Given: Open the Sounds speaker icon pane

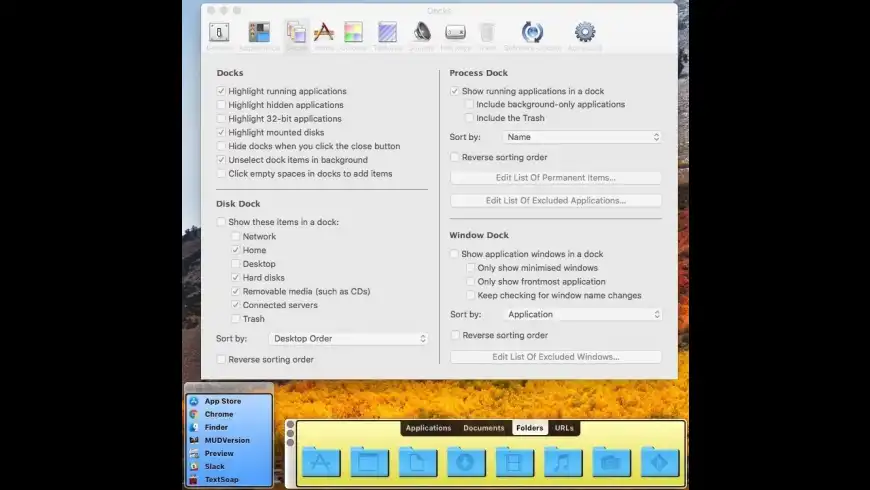Looking at the screenshot, I should click(422, 33).
